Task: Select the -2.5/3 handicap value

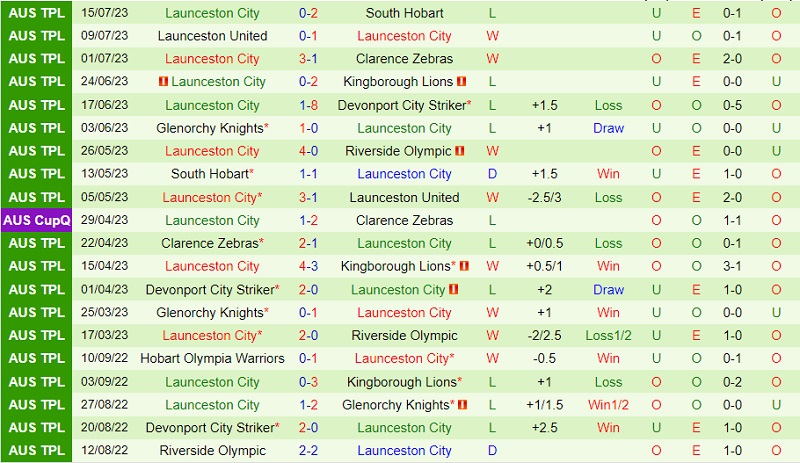Action: click(544, 197)
